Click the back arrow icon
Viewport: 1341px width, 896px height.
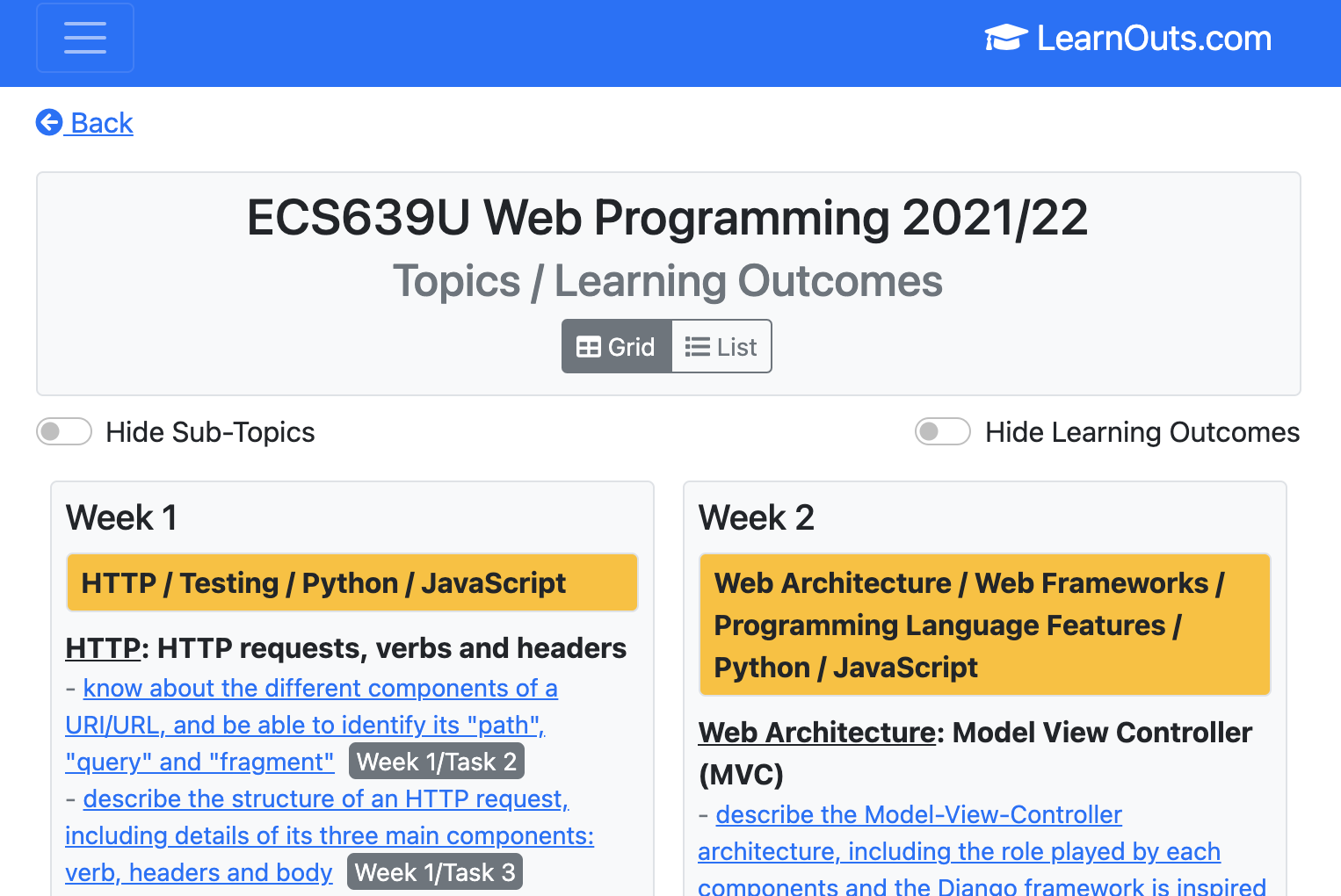click(x=49, y=122)
